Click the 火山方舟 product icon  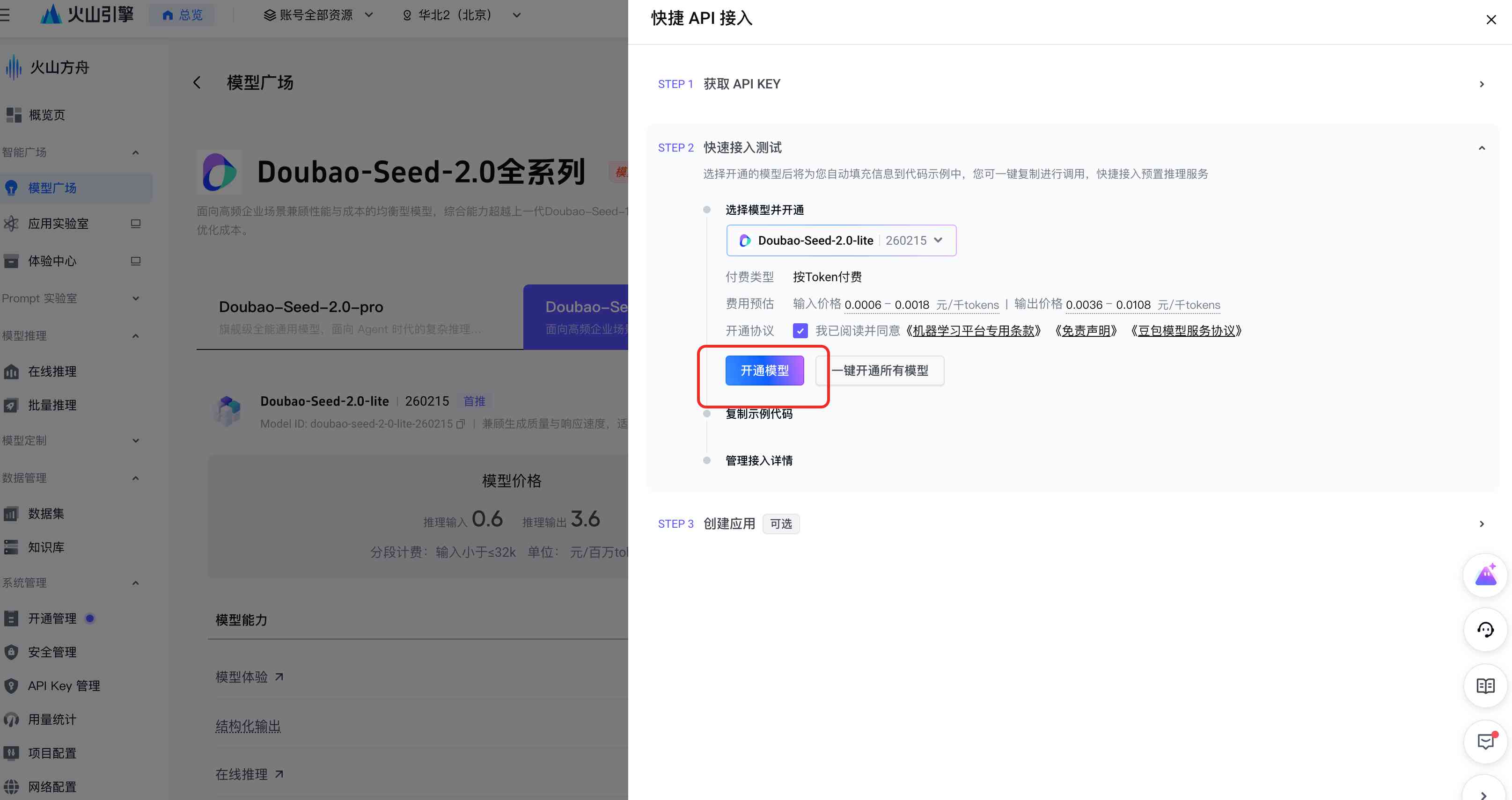[13, 67]
